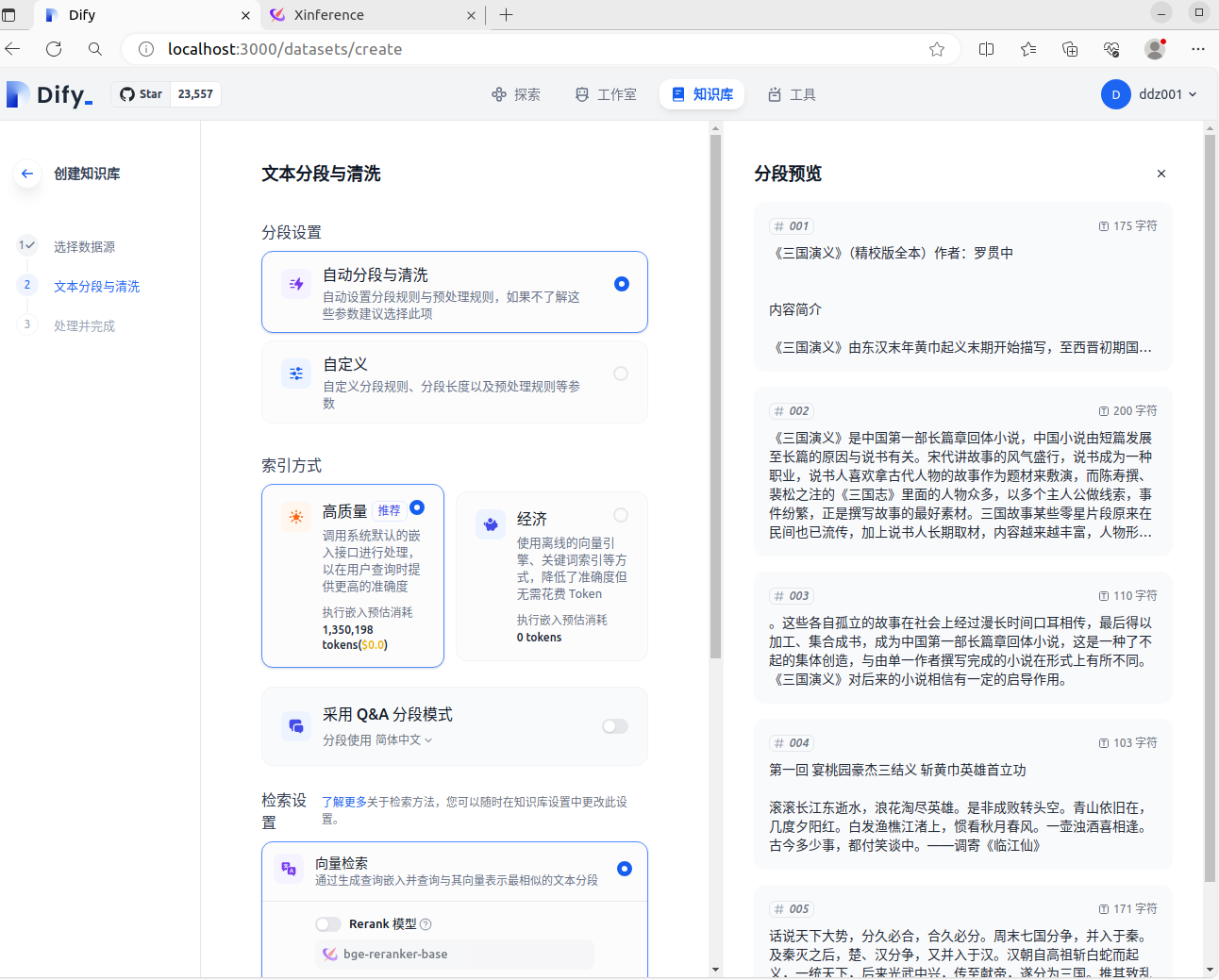Screen dimensions: 1219x980
Task: Open the 探索 tab
Action: [x=516, y=94]
